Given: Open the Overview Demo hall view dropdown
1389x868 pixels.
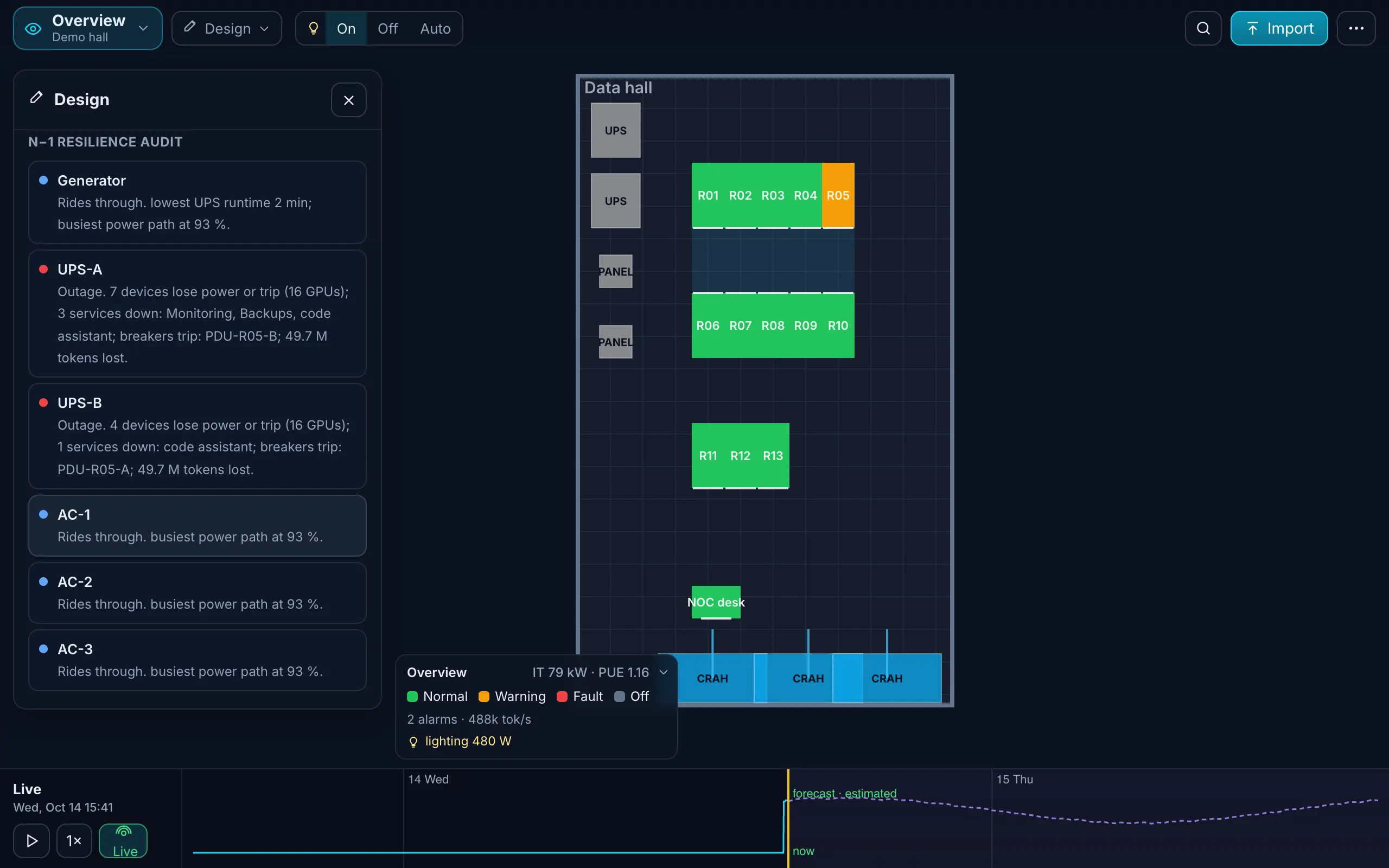Looking at the screenshot, I should (88, 28).
